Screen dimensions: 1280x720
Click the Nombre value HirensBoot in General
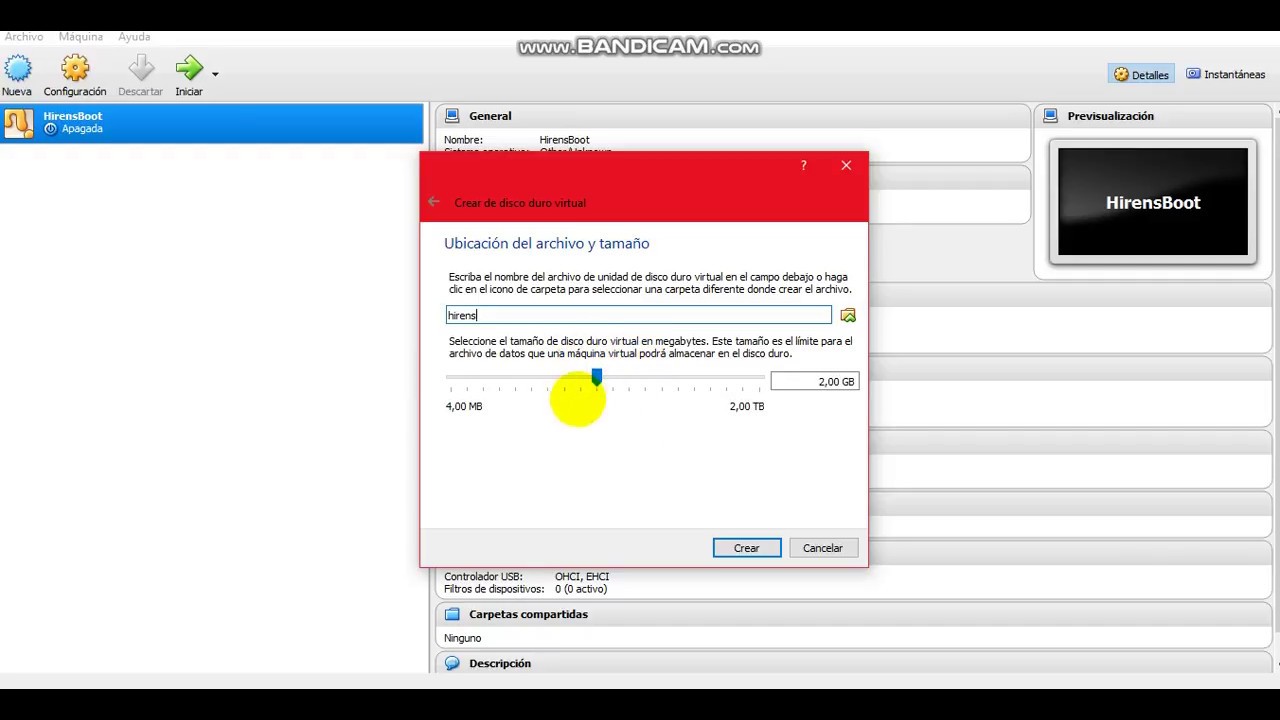(x=564, y=140)
